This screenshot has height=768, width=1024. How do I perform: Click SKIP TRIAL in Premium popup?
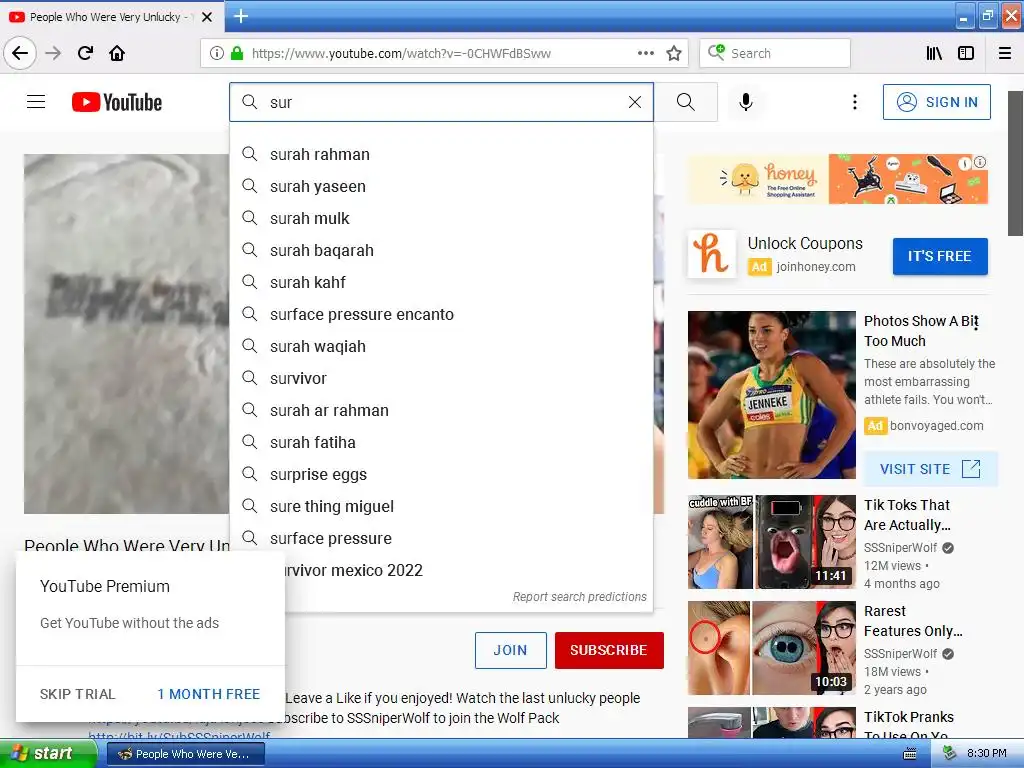pos(77,694)
